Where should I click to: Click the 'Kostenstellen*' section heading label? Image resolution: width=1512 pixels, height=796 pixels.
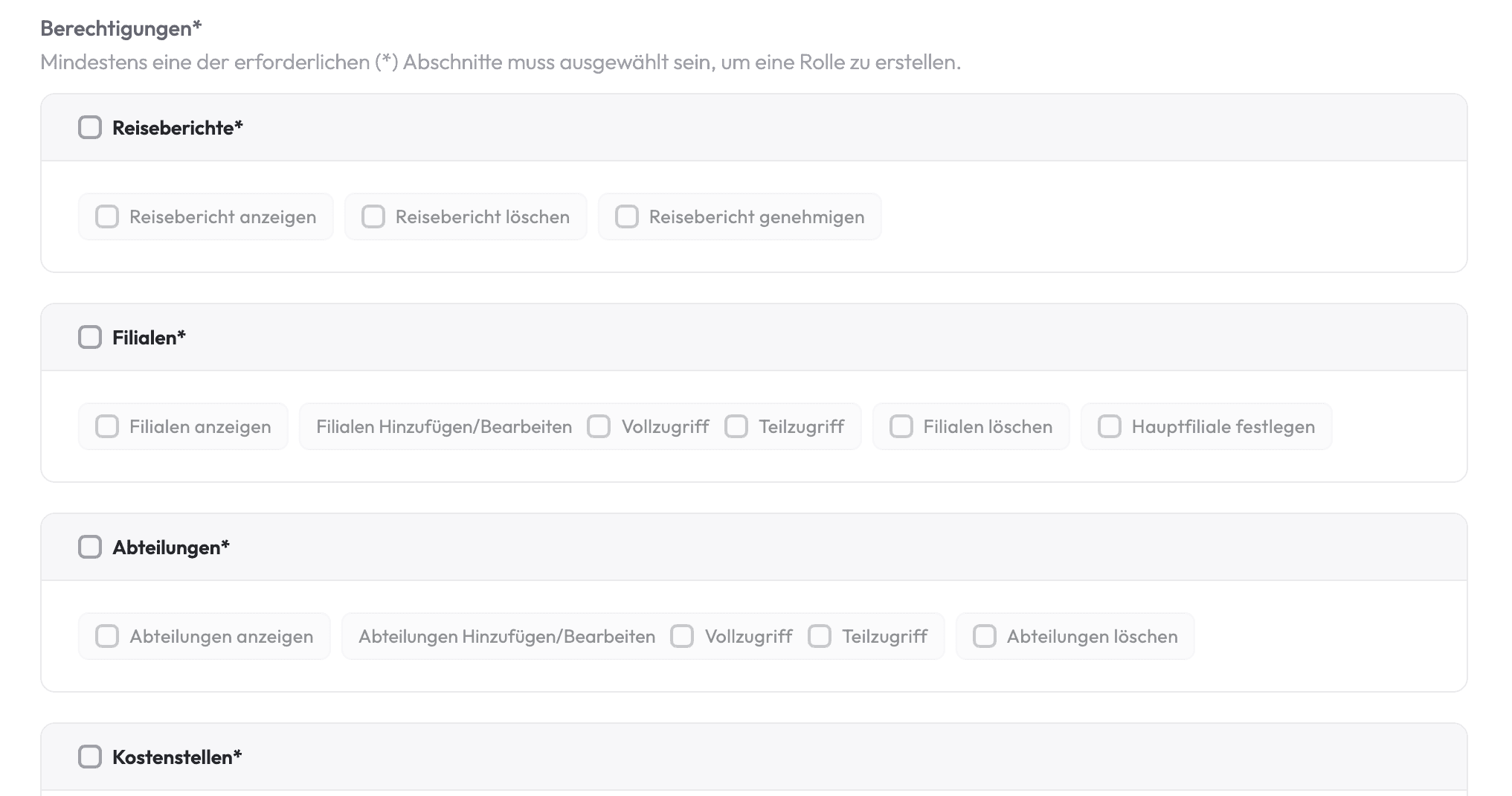[177, 757]
